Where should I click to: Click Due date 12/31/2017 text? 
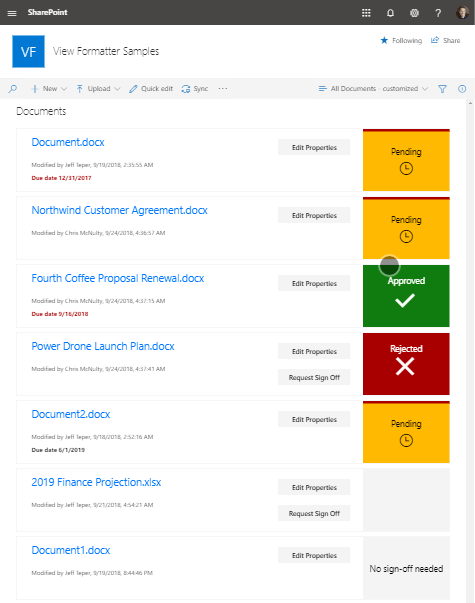point(62,178)
